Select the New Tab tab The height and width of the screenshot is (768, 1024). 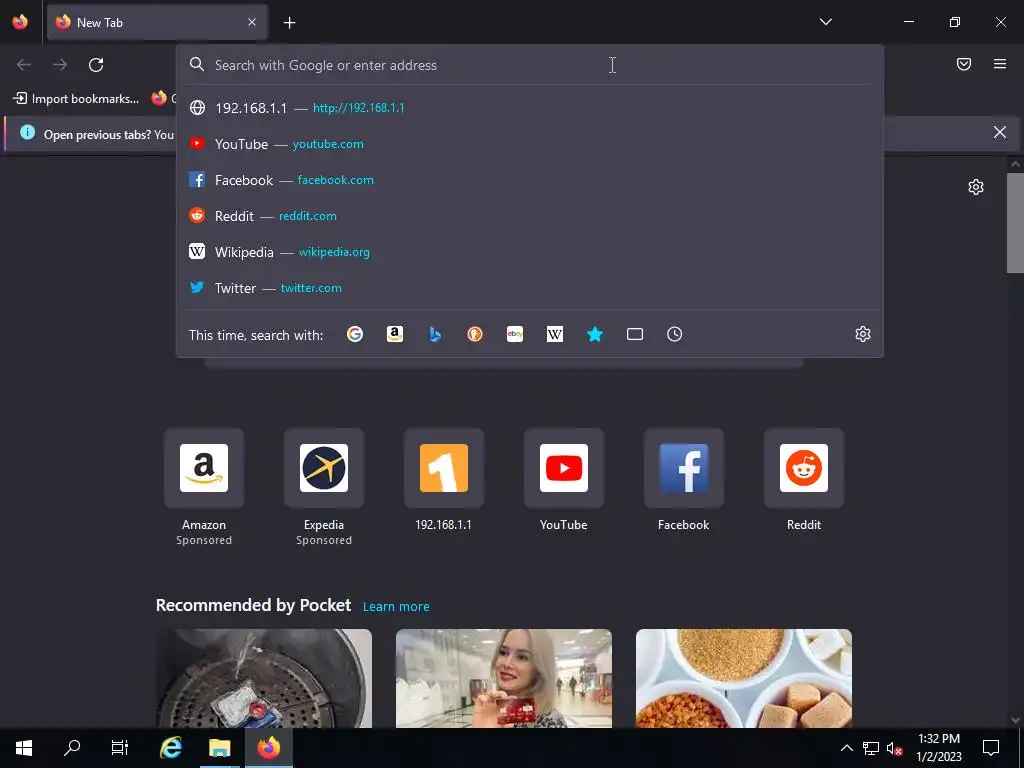pyautogui.click(x=157, y=22)
